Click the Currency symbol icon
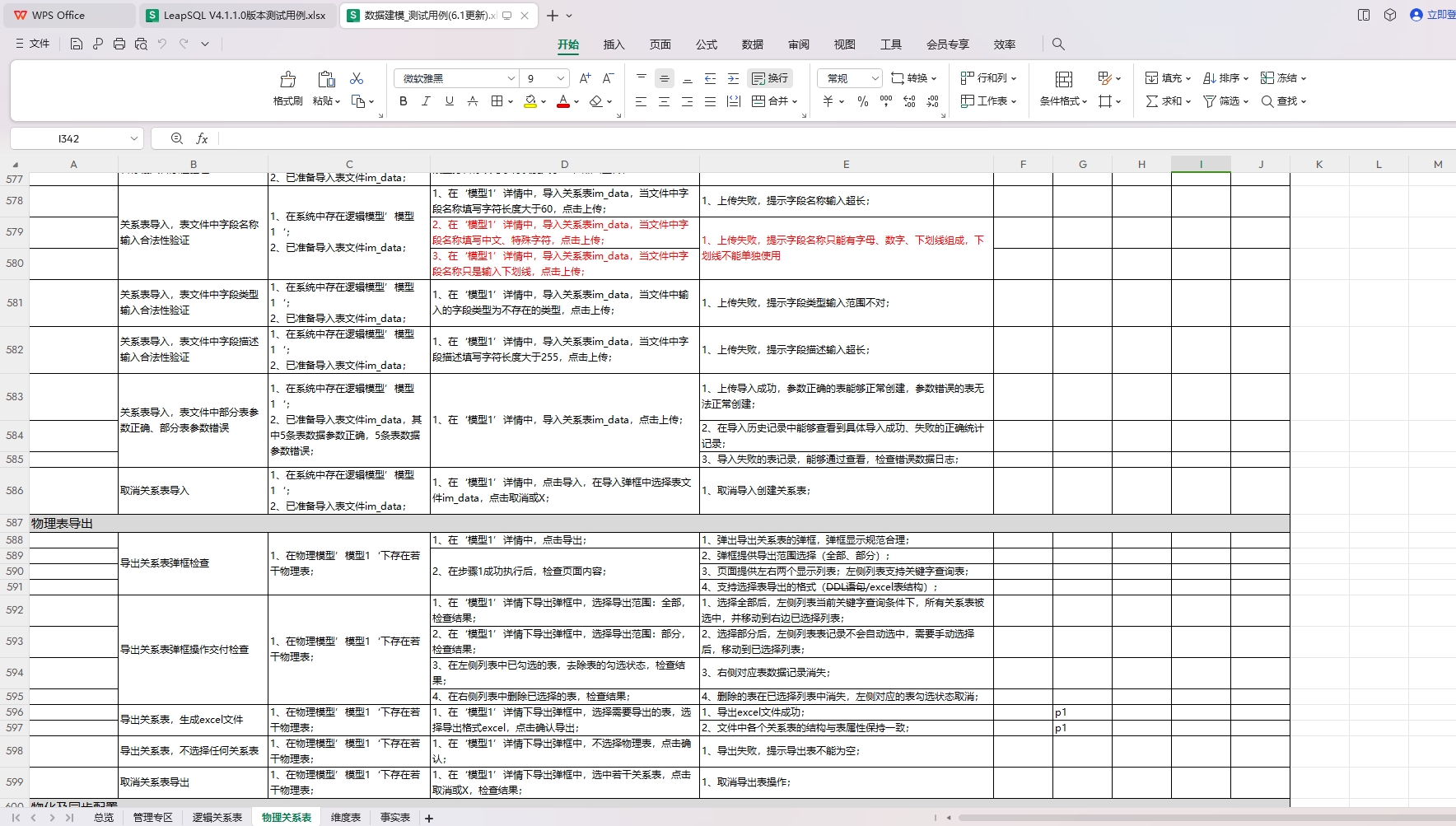 828,101
